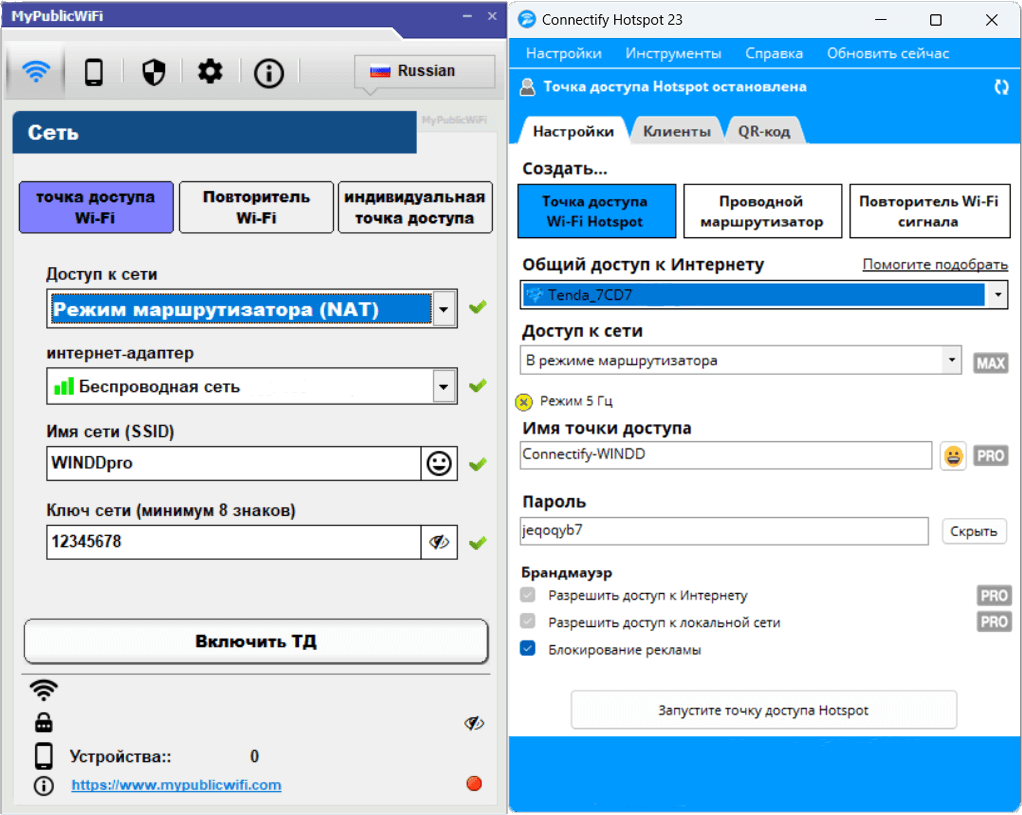
Task: Click the Russian flag language selector
Action: click(424, 71)
